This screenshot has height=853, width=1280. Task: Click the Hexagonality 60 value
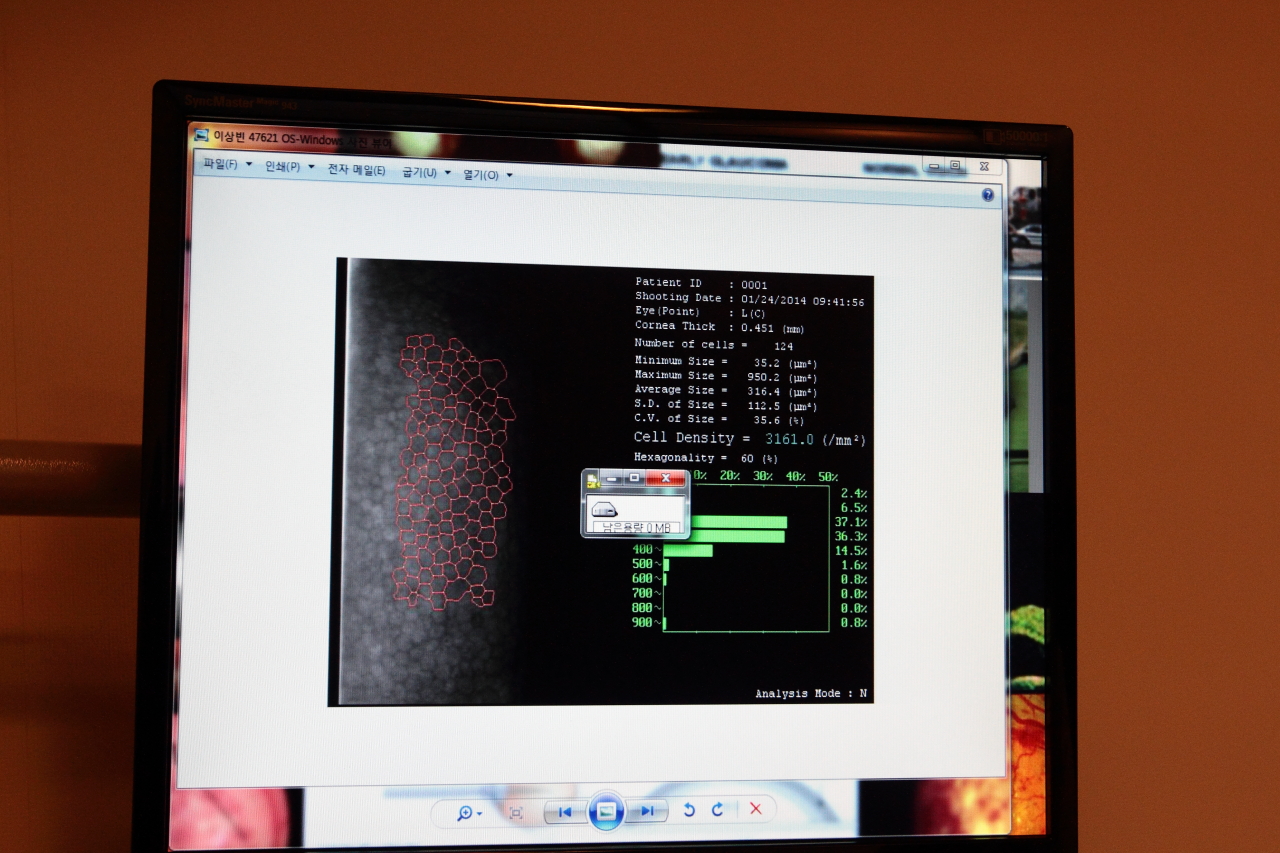[746, 458]
